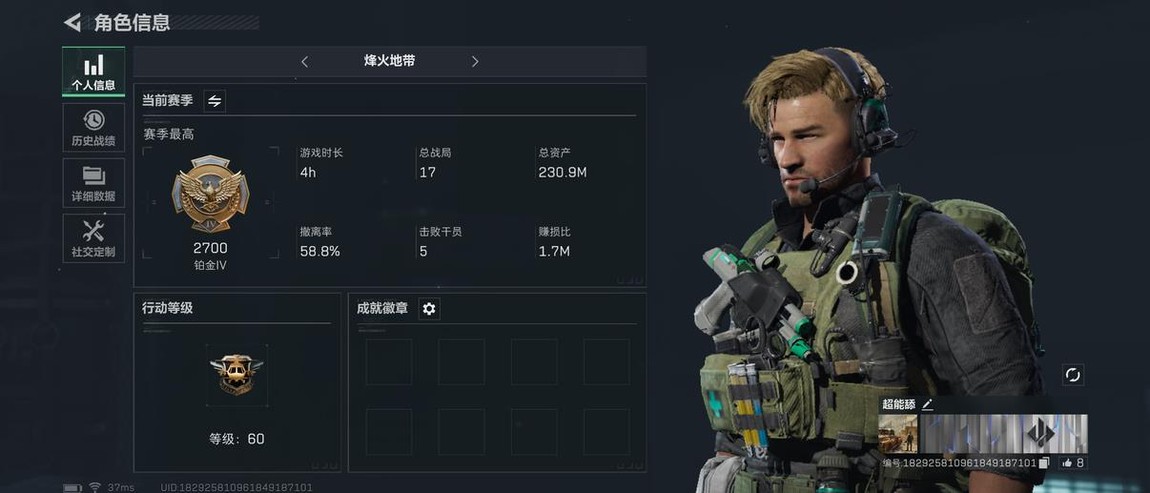Click the blue banner namecard background
Image resolution: width=1150 pixels, height=493 pixels.
[x=1003, y=434]
